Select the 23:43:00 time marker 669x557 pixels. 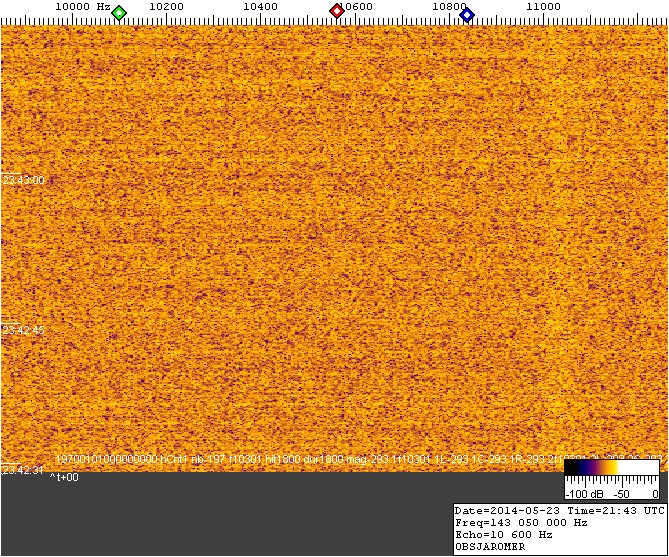point(24,180)
